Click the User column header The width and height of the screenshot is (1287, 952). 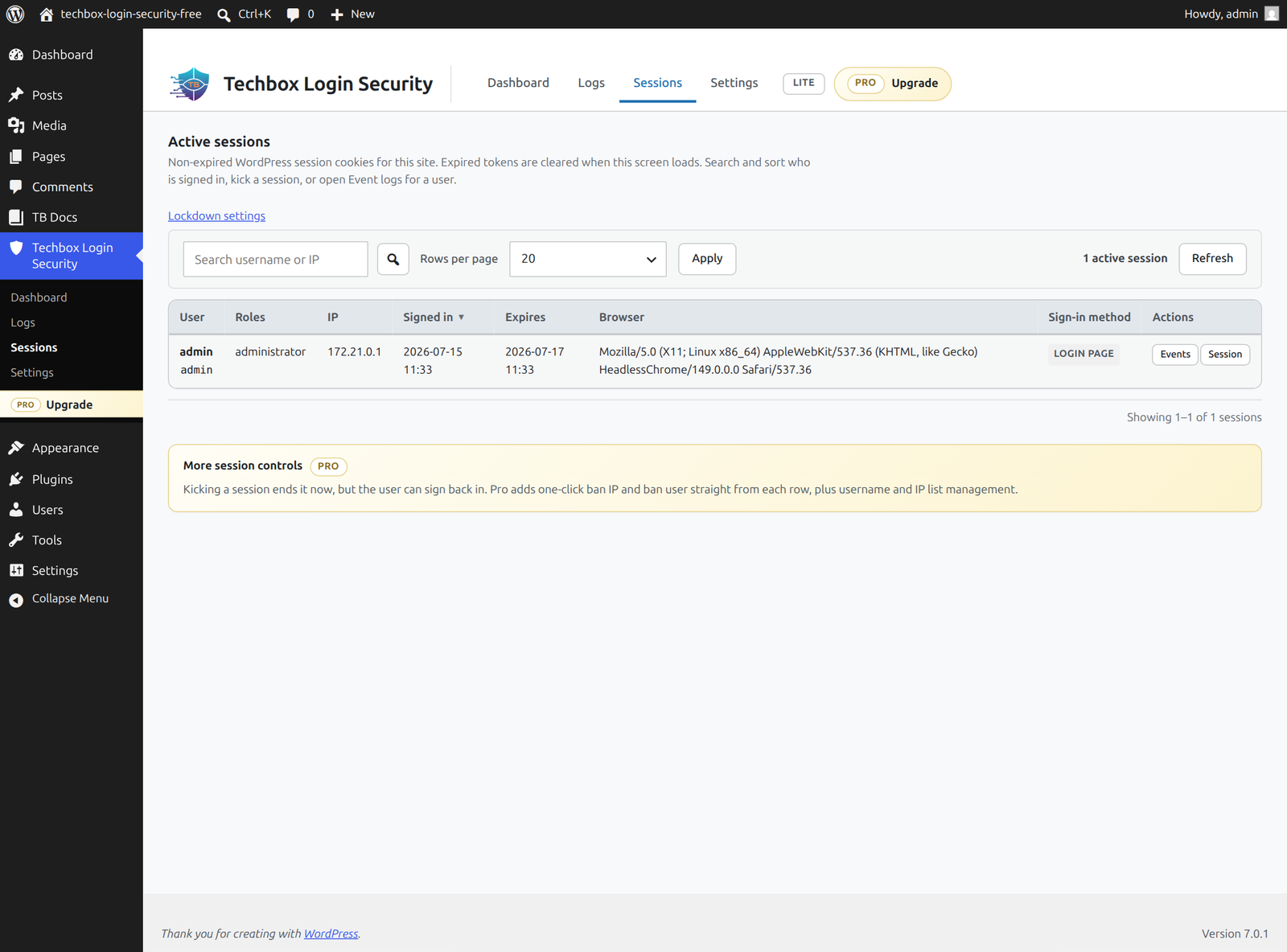point(192,318)
